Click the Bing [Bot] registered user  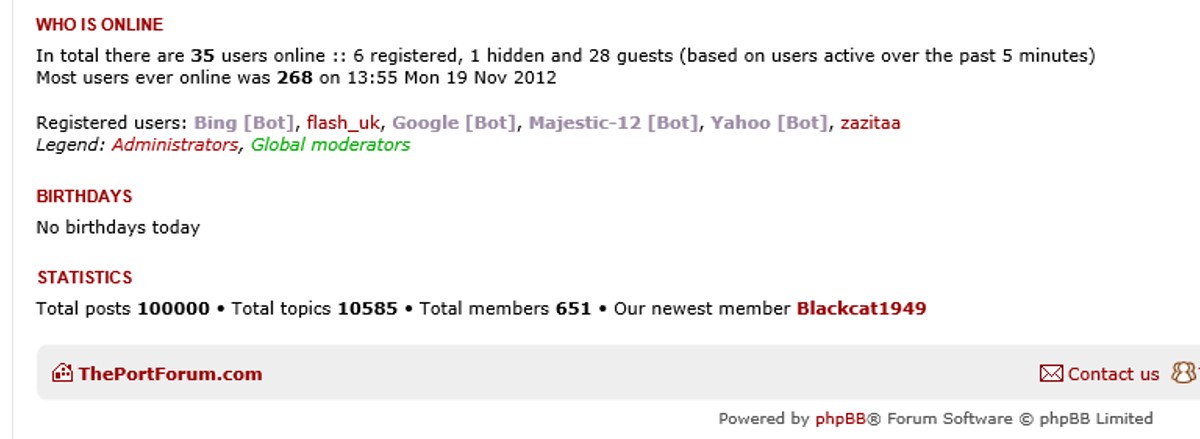(245, 123)
